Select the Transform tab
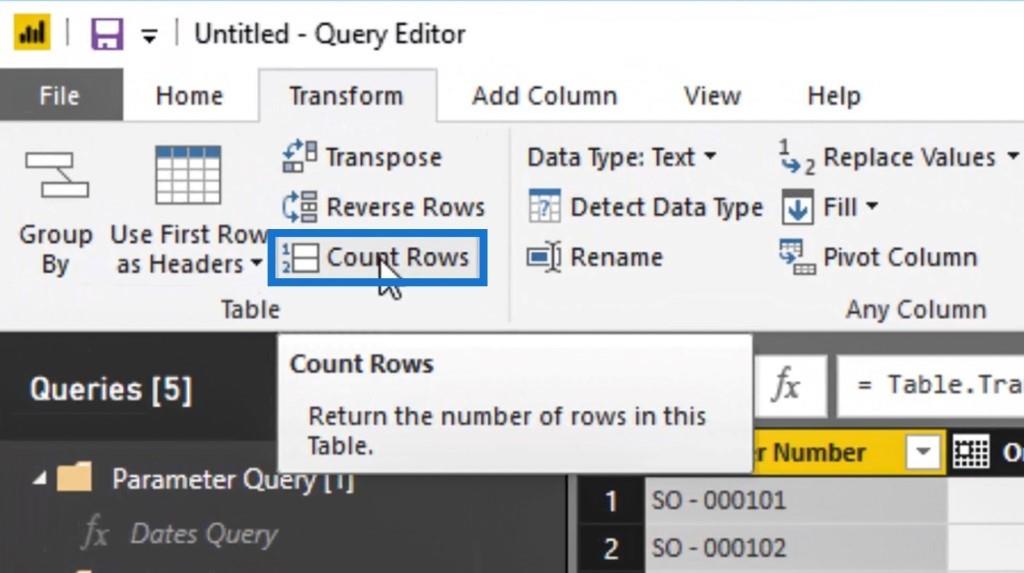 [347, 95]
